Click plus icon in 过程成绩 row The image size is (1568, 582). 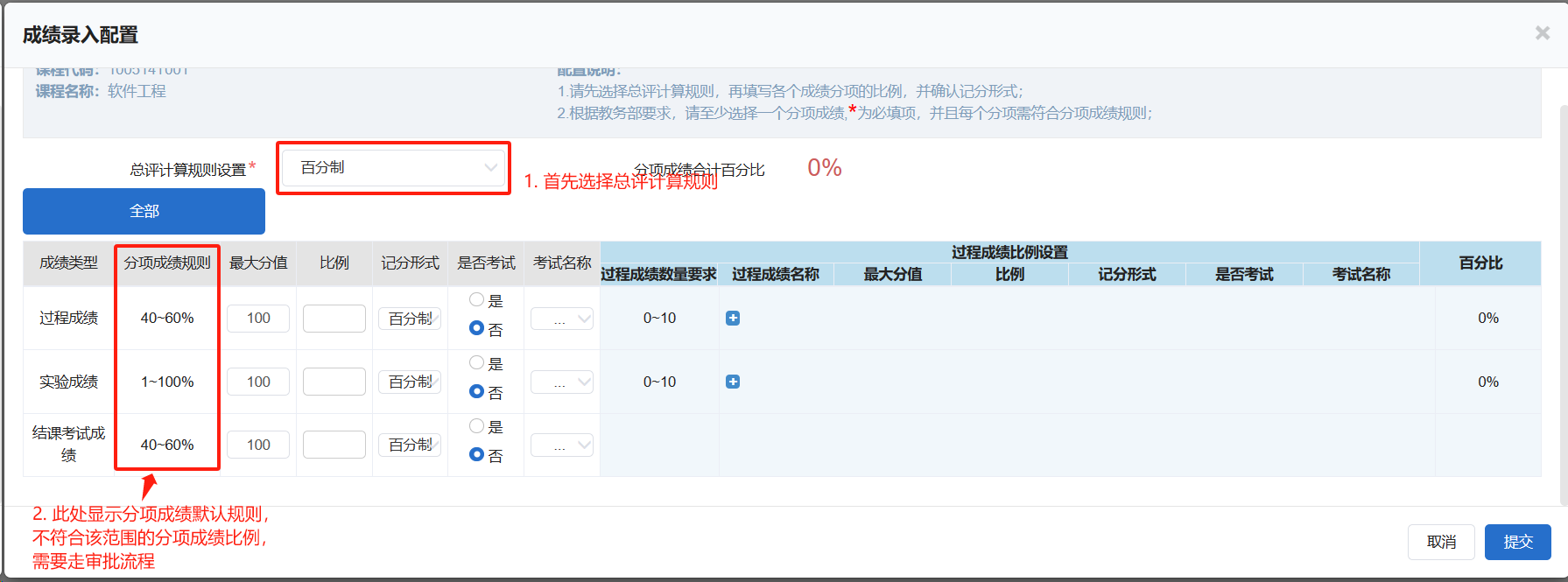(733, 319)
